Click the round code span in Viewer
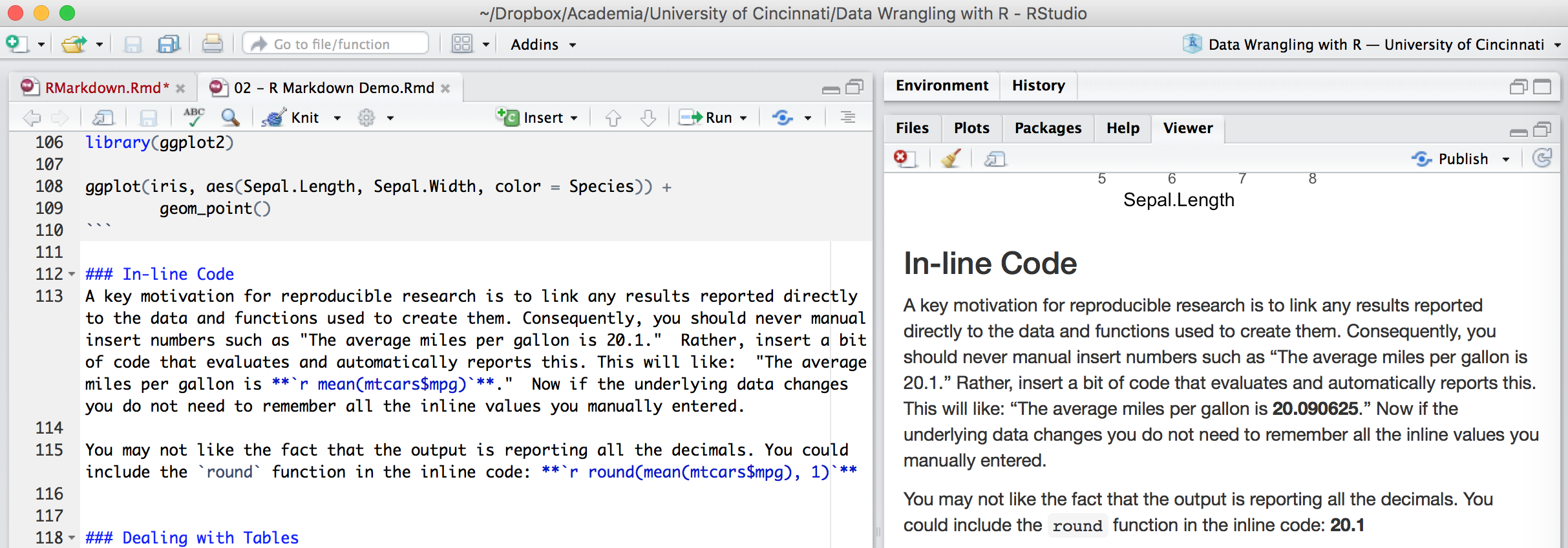This screenshot has height=548, width=1568. click(x=1077, y=525)
